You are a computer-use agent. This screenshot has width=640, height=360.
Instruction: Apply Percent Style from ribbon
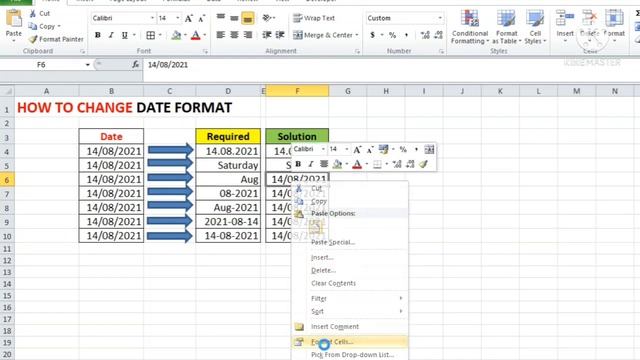392,35
